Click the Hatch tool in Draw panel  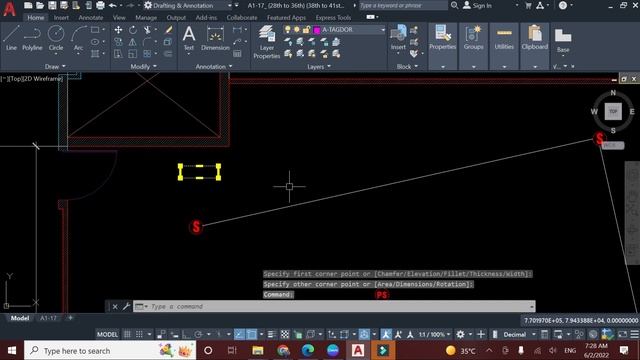[x=95, y=54]
